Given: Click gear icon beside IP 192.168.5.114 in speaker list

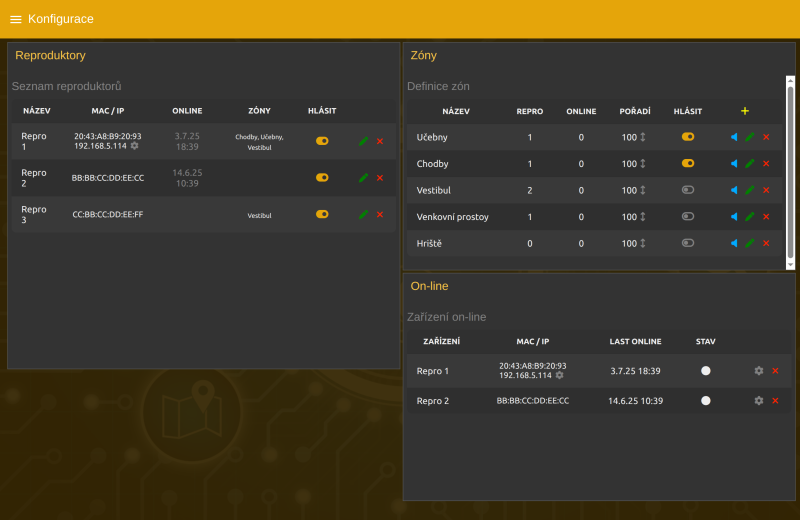Looking at the screenshot, I should (x=135, y=146).
